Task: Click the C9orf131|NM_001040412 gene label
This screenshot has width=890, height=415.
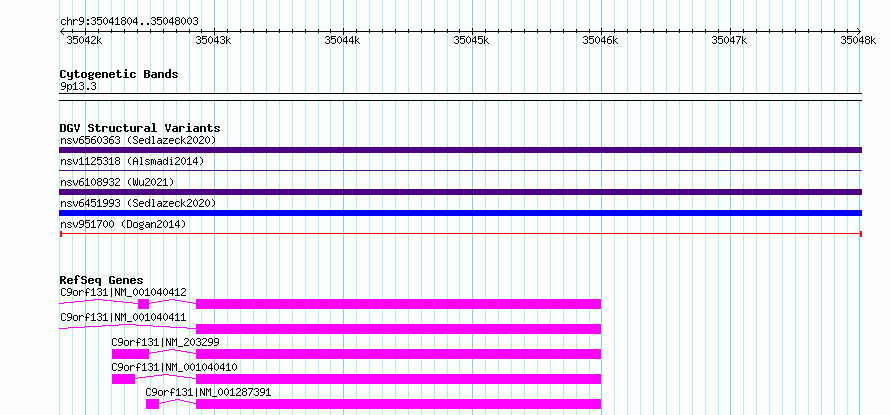Action: pyautogui.click(x=123, y=292)
